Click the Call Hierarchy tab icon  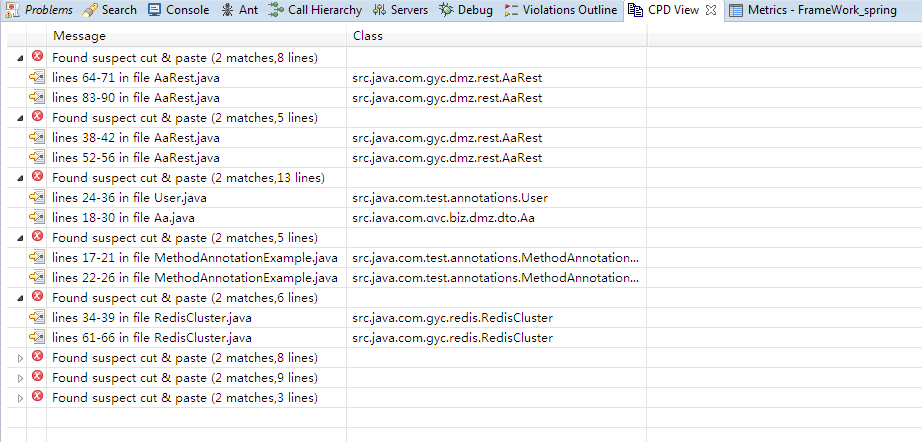click(x=275, y=10)
